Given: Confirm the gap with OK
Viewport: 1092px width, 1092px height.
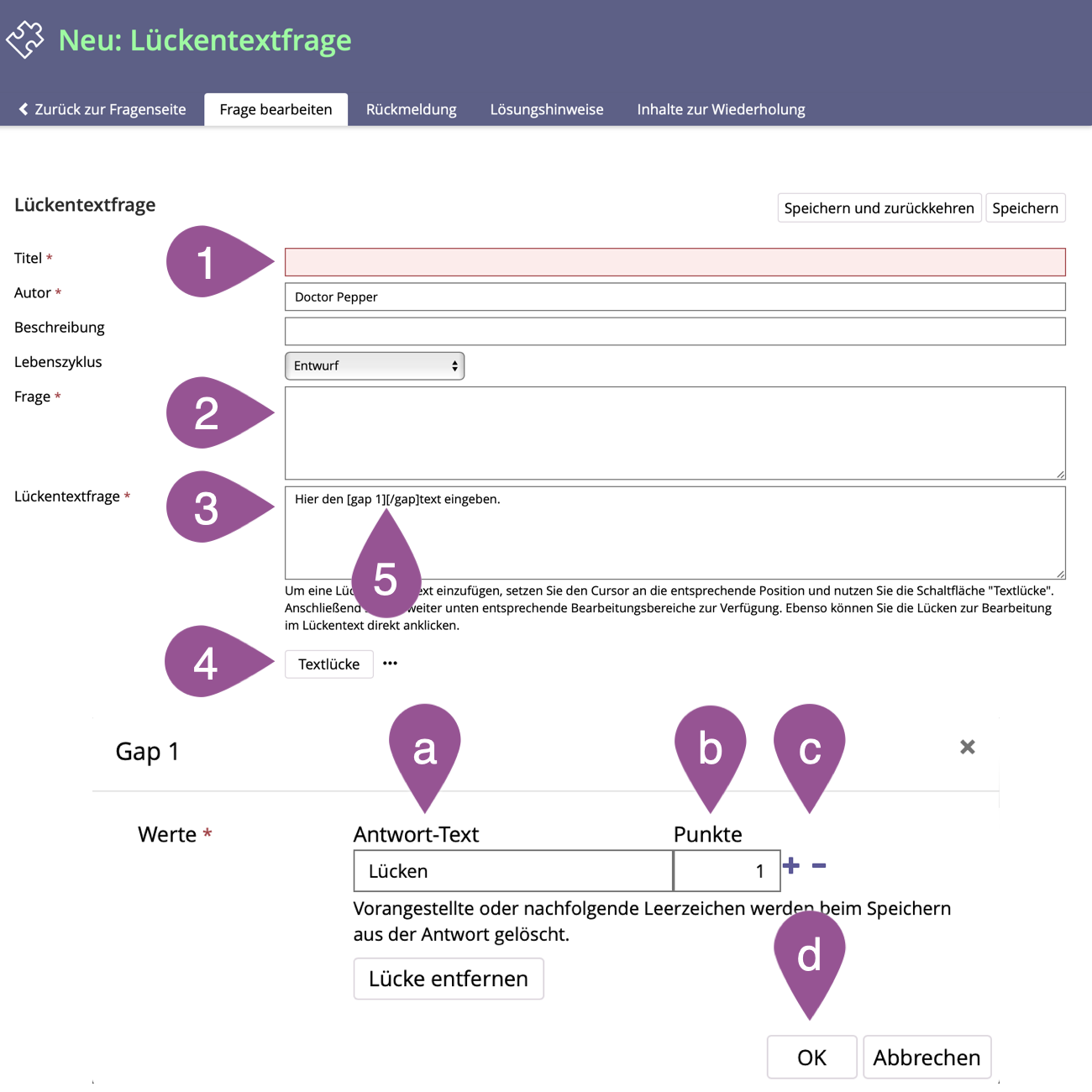Looking at the screenshot, I should click(x=811, y=1057).
